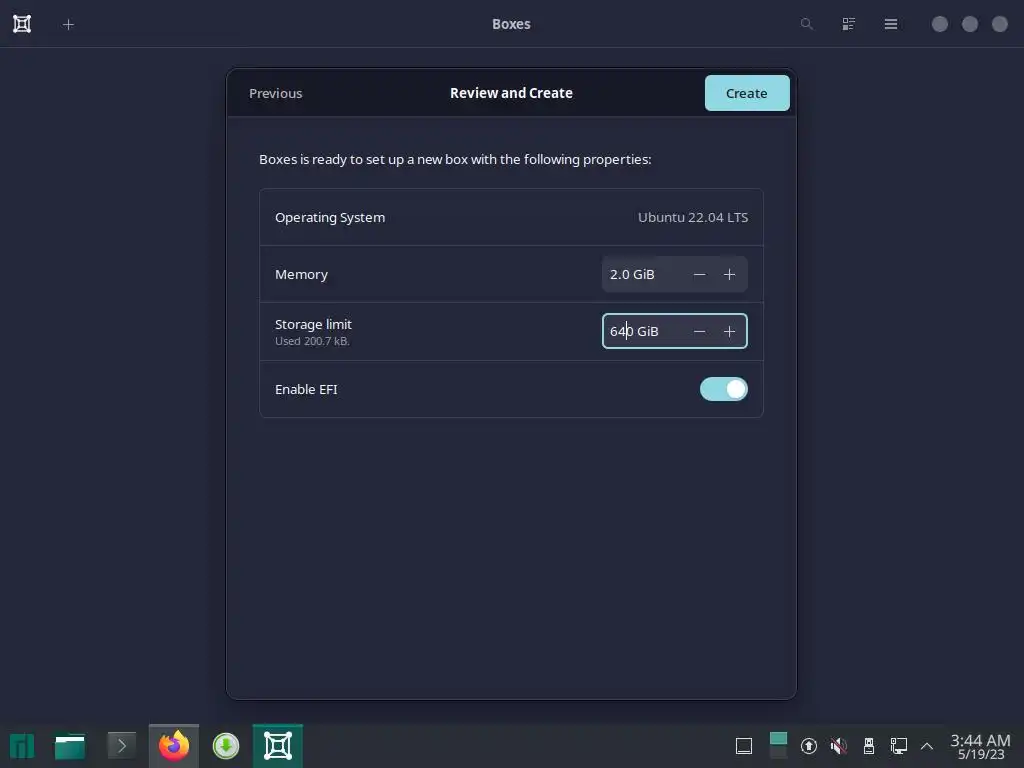Toggle the Enable EFI switch
This screenshot has width=1024, height=768.
point(724,389)
